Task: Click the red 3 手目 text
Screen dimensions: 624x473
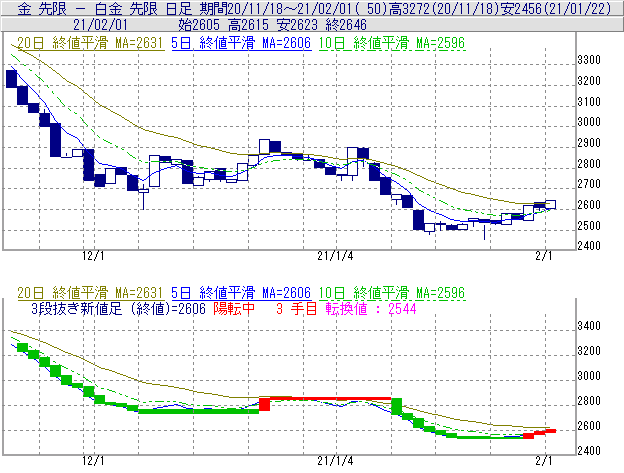Action: [x=296, y=309]
